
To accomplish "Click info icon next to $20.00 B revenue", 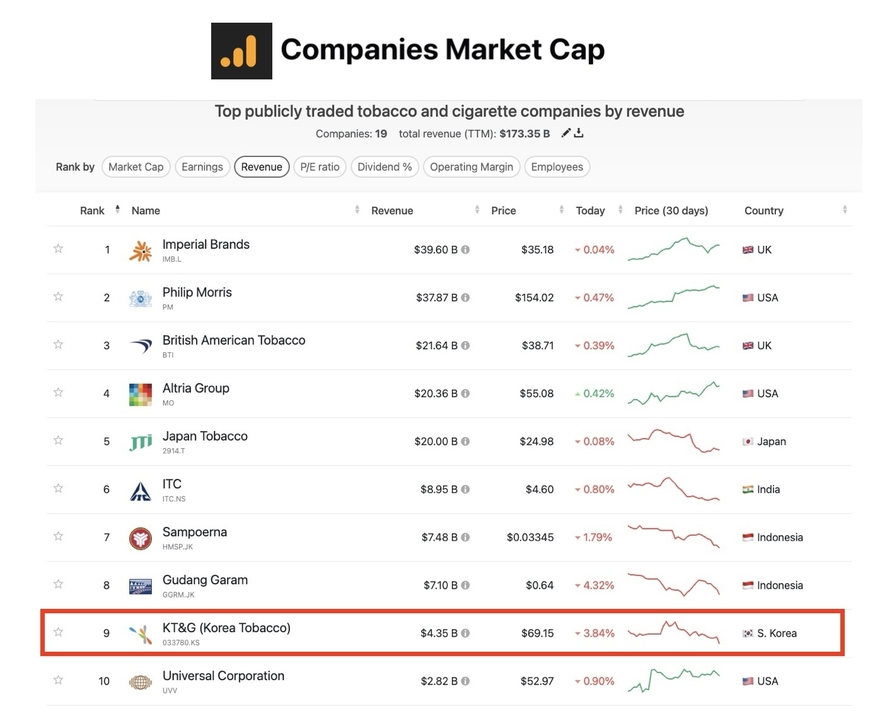I will [465, 441].
